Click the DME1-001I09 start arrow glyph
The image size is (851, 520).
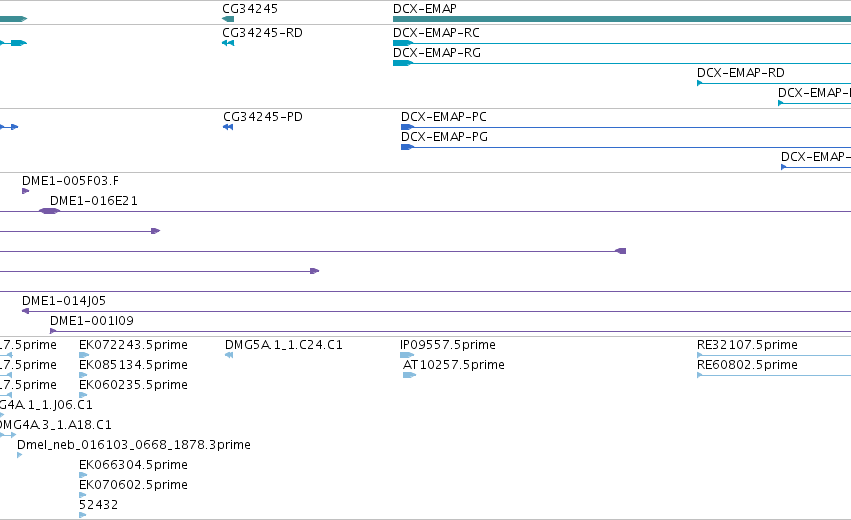(x=53, y=331)
